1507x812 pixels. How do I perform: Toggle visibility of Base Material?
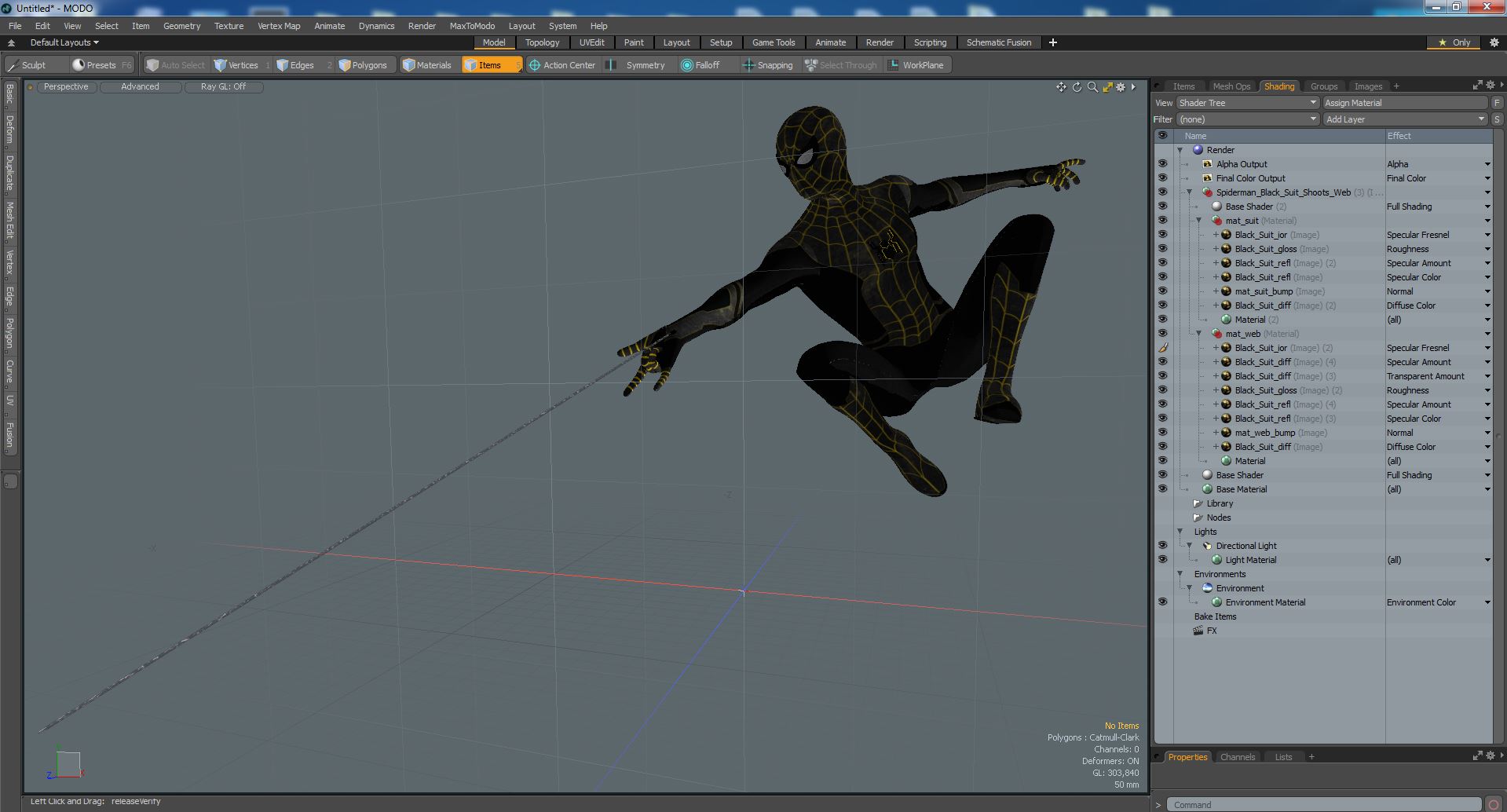1162,489
